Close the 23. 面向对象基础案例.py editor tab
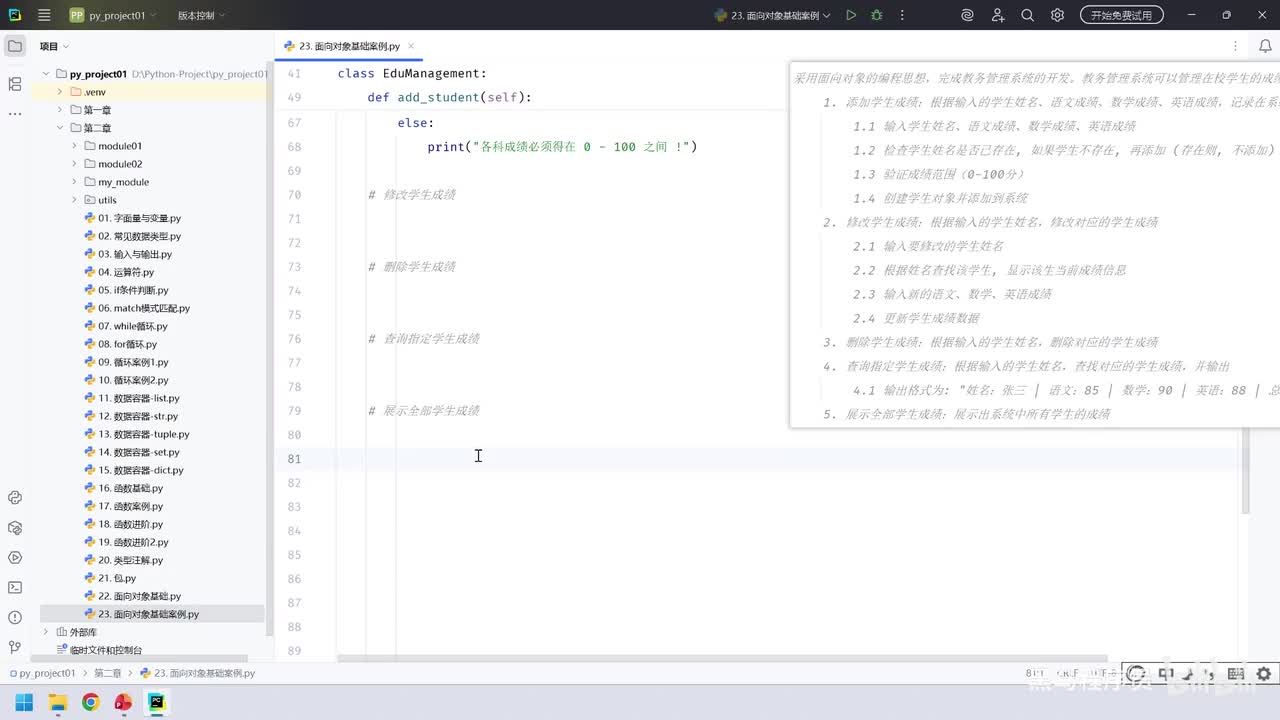Screen dimensions: 1280x720 (x=411, y=46)
